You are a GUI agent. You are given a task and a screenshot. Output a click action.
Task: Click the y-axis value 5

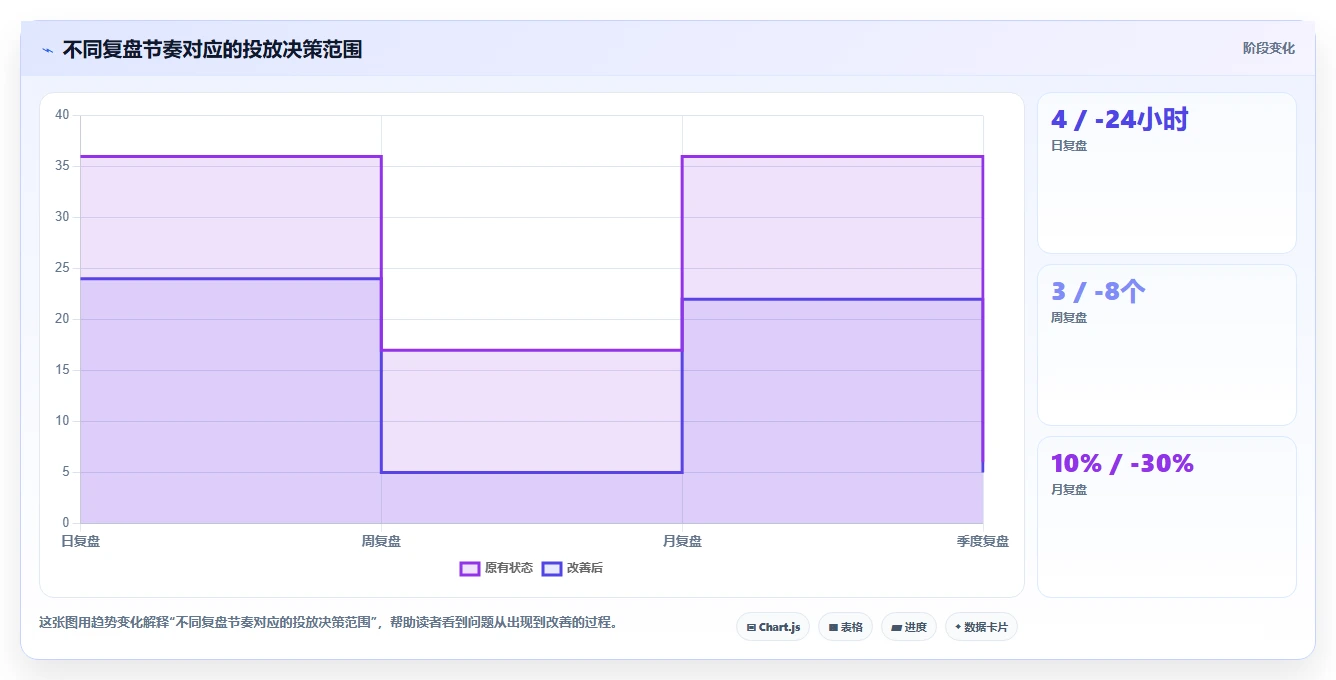tap(66, 472)
